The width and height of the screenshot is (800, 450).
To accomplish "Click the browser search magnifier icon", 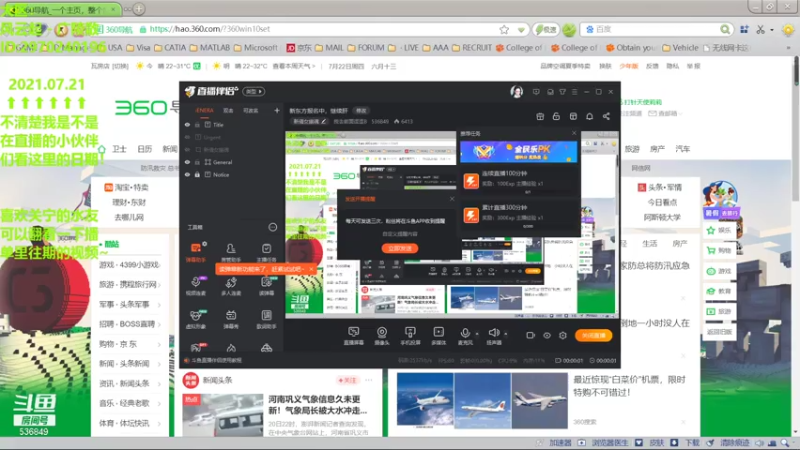I will click(725, 30).
